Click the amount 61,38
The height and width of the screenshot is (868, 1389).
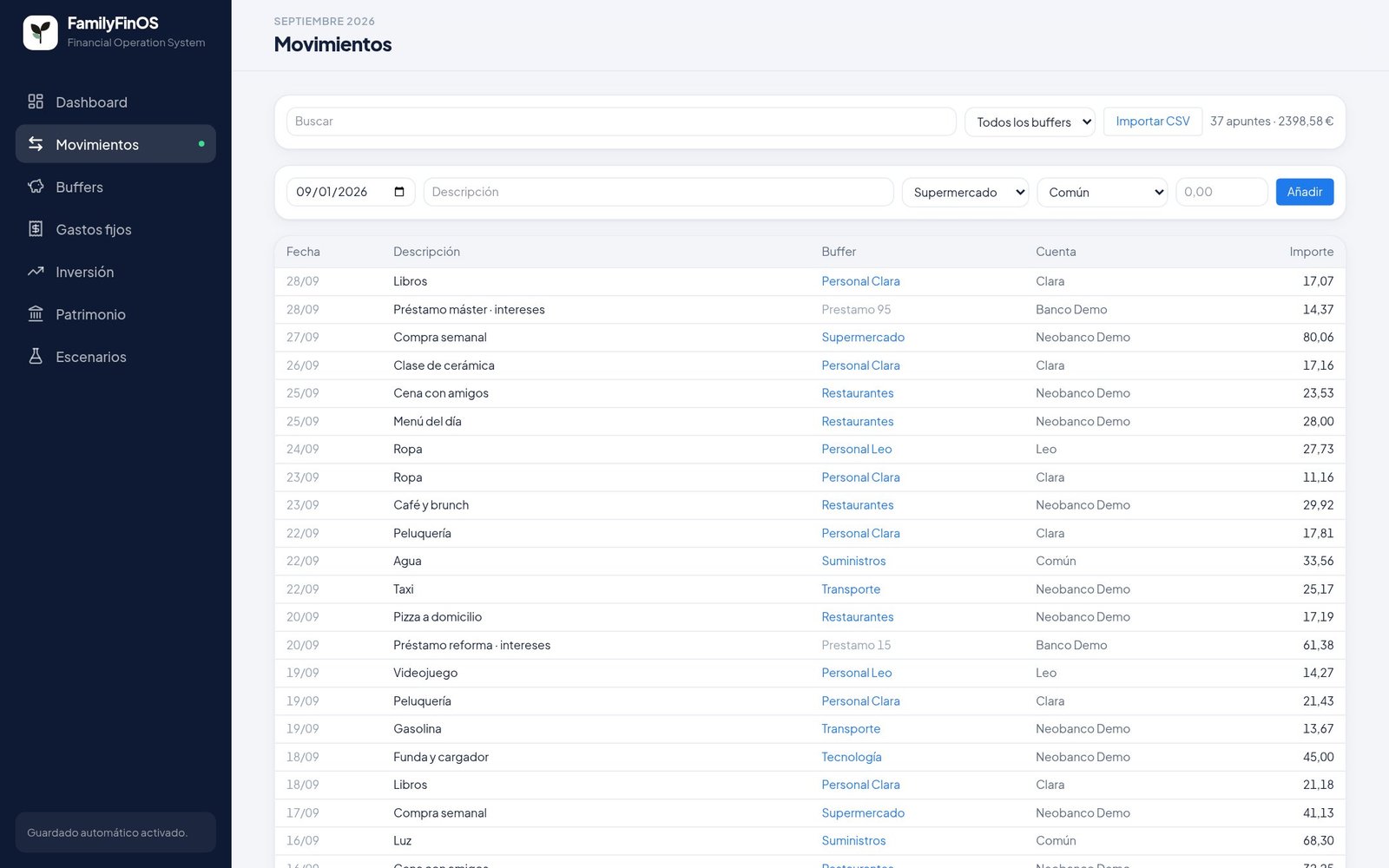(x=1318, y=645)
